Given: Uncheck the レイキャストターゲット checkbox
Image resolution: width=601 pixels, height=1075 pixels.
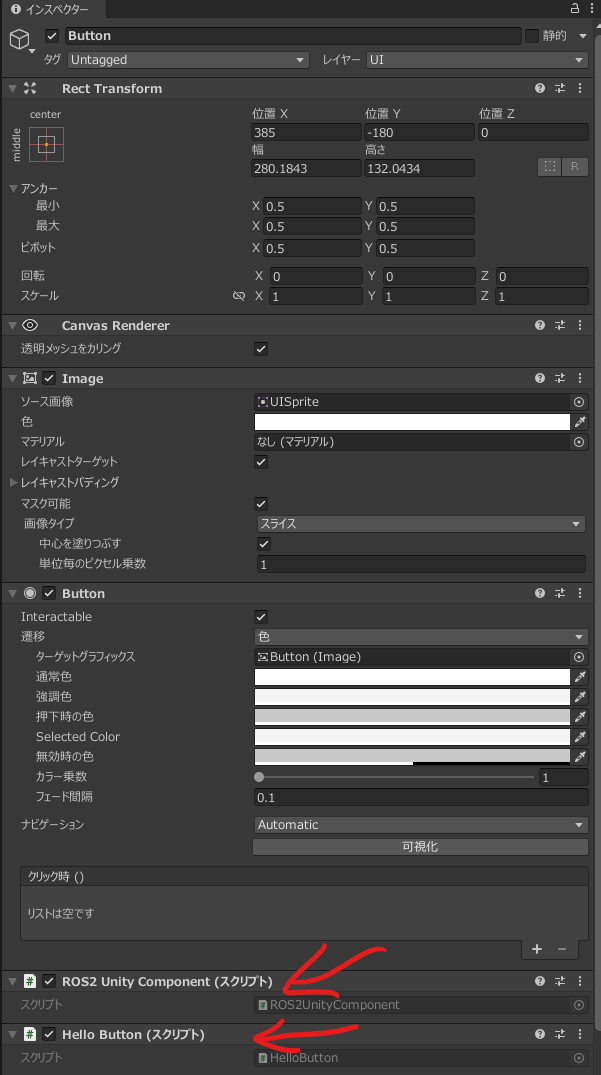Looking at the screenshot, I should (x=261, y=462).
